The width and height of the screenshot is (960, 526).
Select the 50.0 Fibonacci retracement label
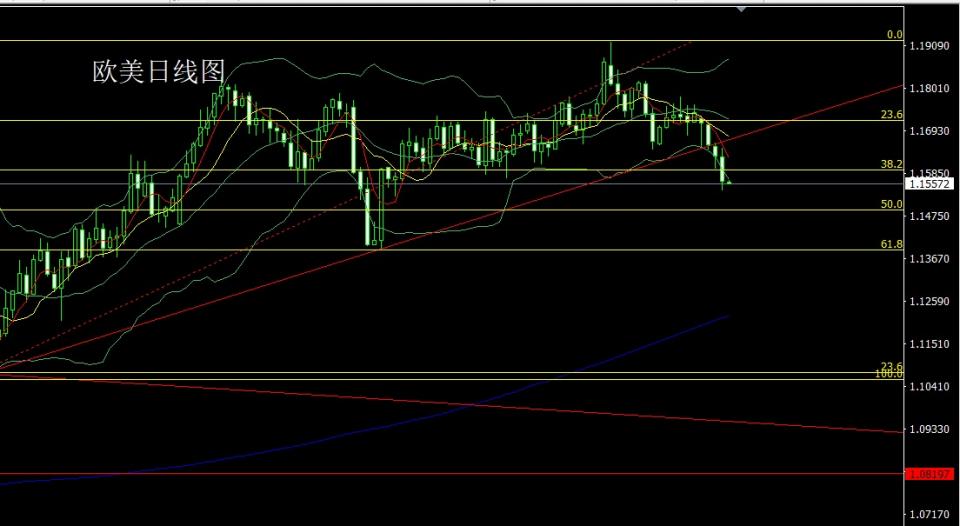[891, 204]
